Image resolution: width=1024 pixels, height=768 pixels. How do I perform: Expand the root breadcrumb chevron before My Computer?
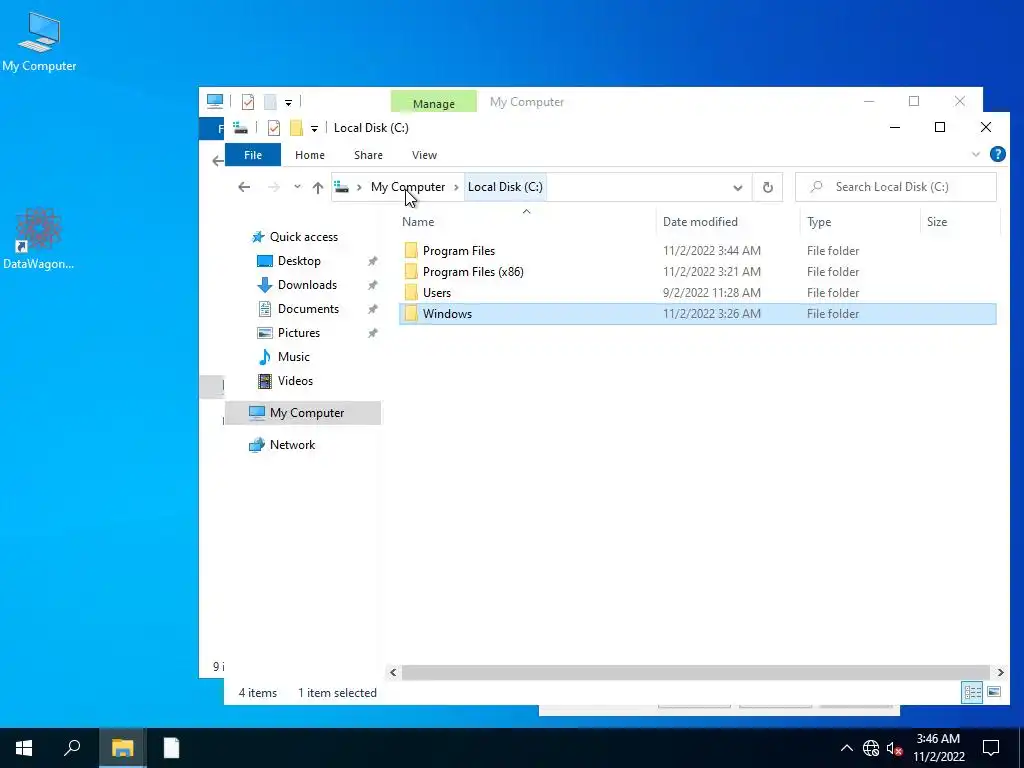click(x=359, y=187)
